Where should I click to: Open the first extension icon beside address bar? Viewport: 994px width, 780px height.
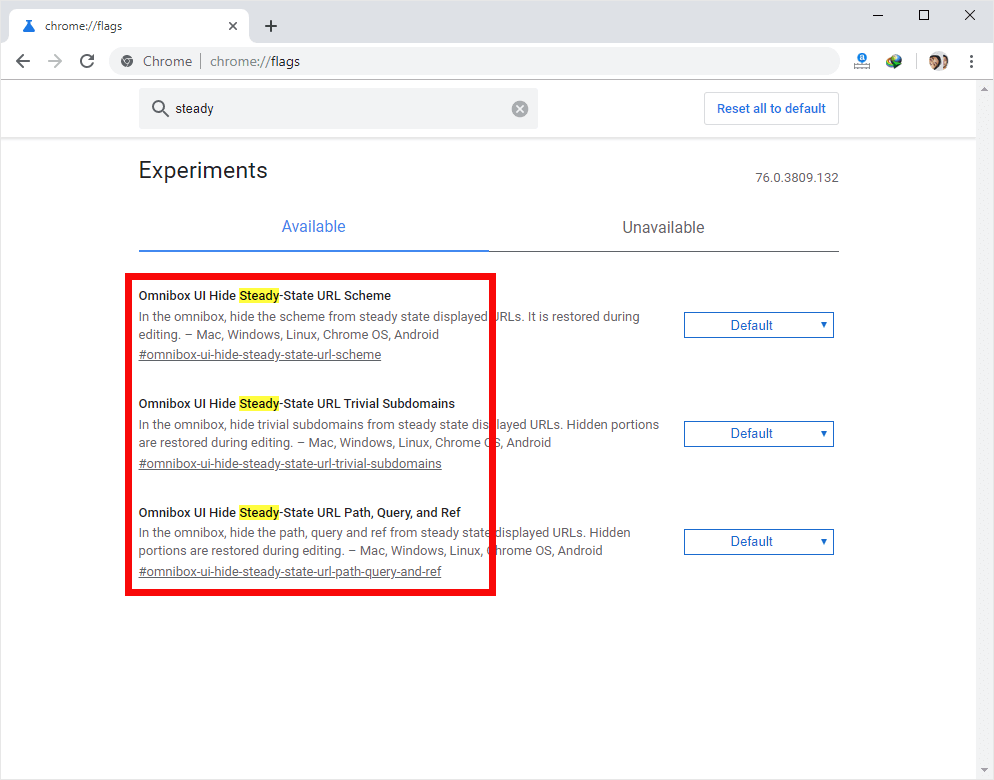point(862,62)
